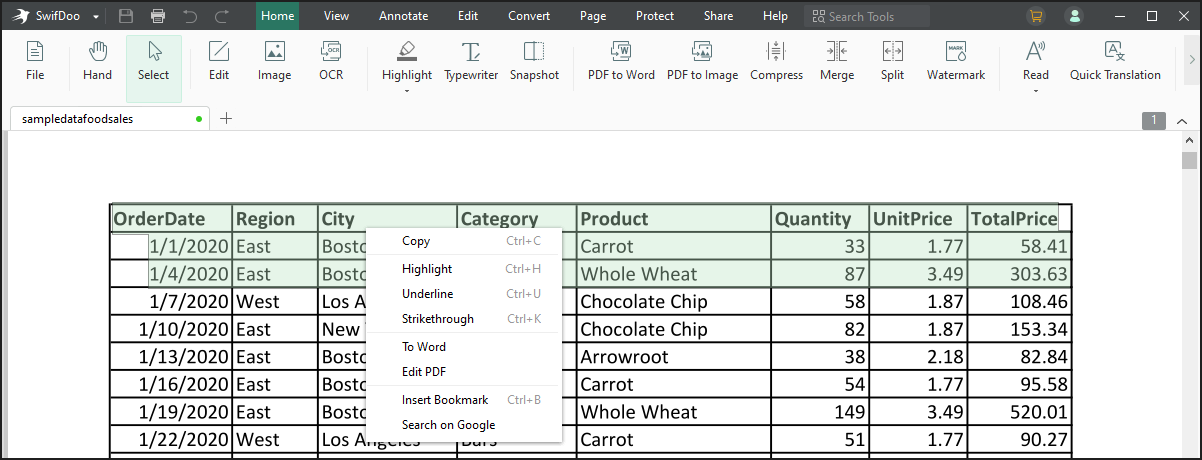
Task: Collapse ribbon with the up chevron
Action: point(1182,120)
